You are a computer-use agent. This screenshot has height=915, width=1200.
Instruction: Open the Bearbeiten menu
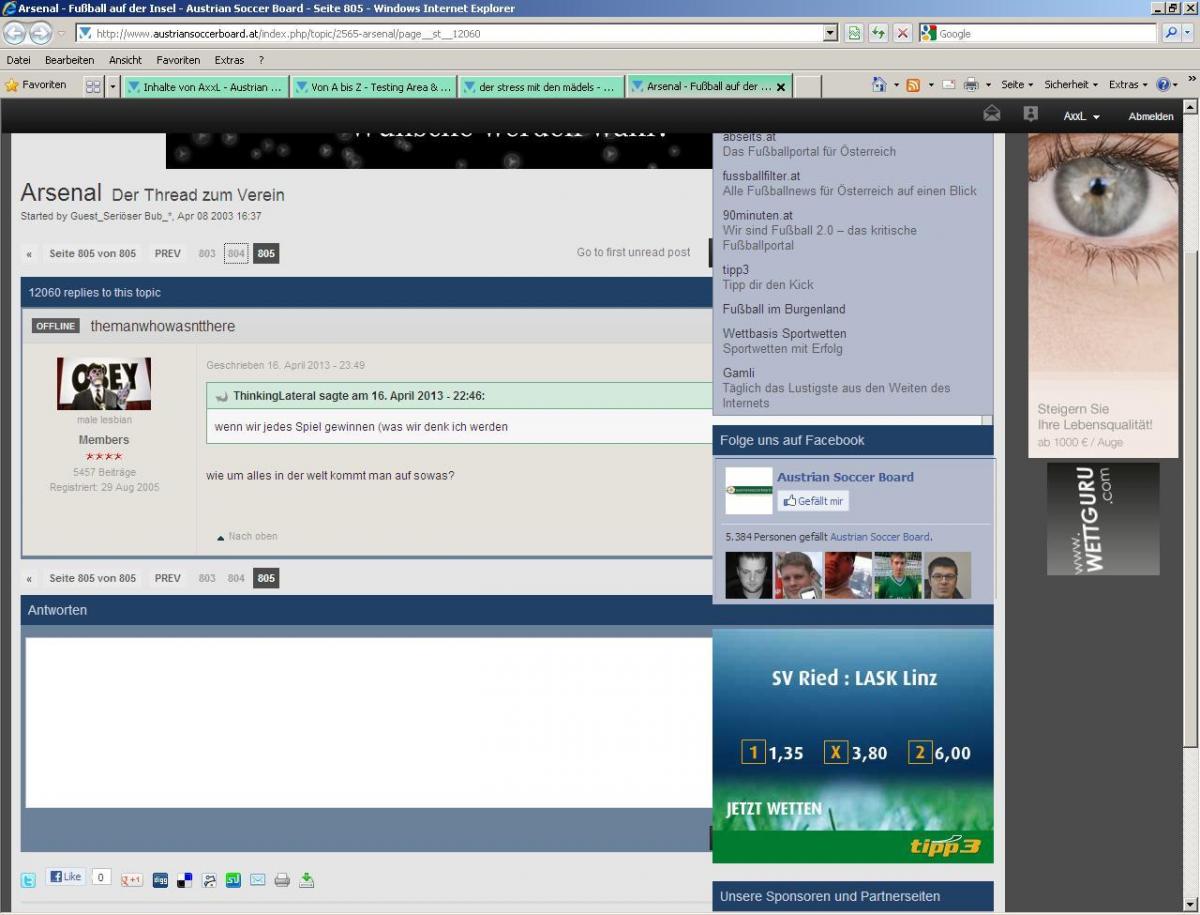[69, 60]
